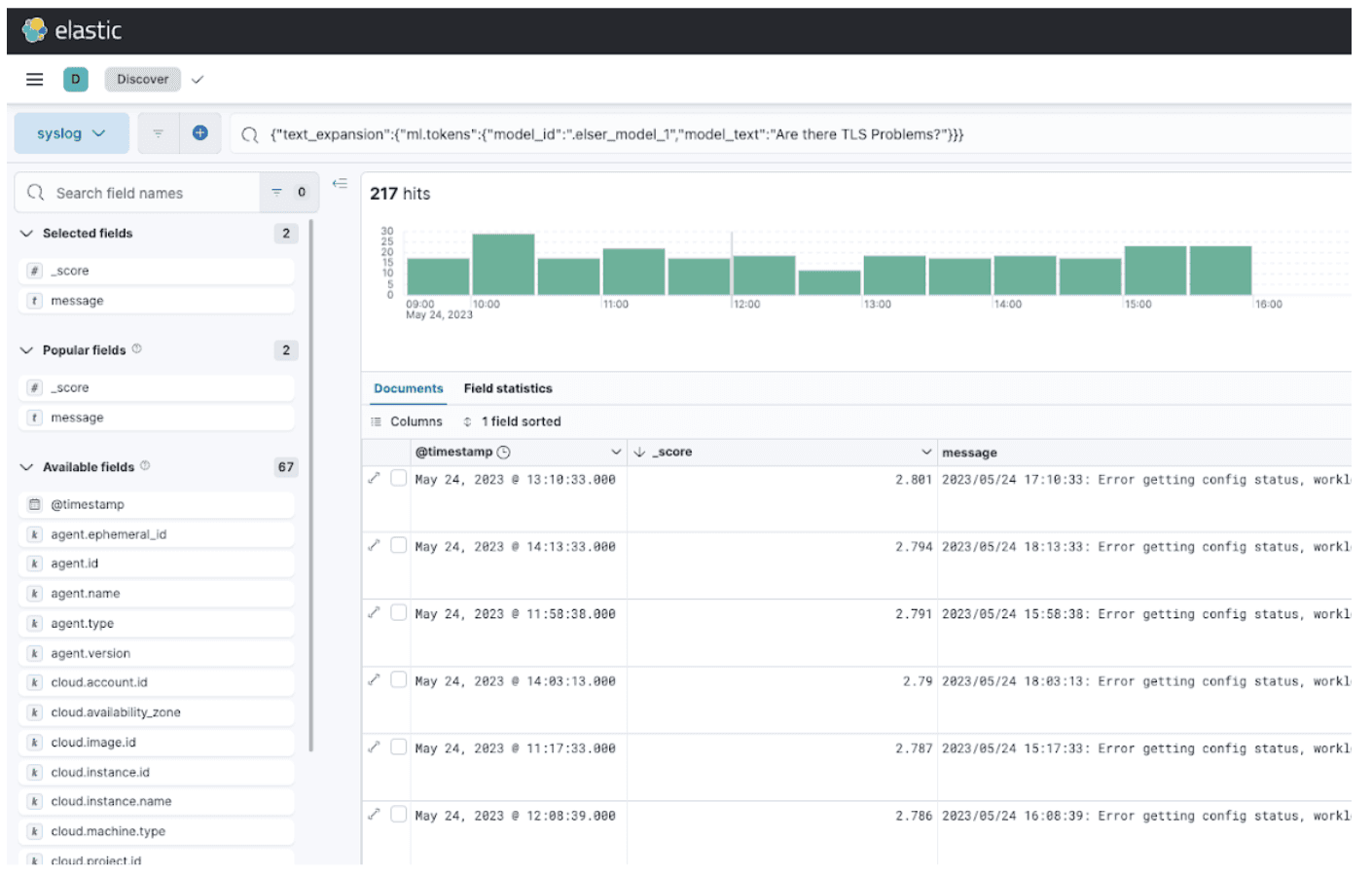Click the add filter plus icon
The height and width of the screenshot is (876, 1372).
pos(200,133)
